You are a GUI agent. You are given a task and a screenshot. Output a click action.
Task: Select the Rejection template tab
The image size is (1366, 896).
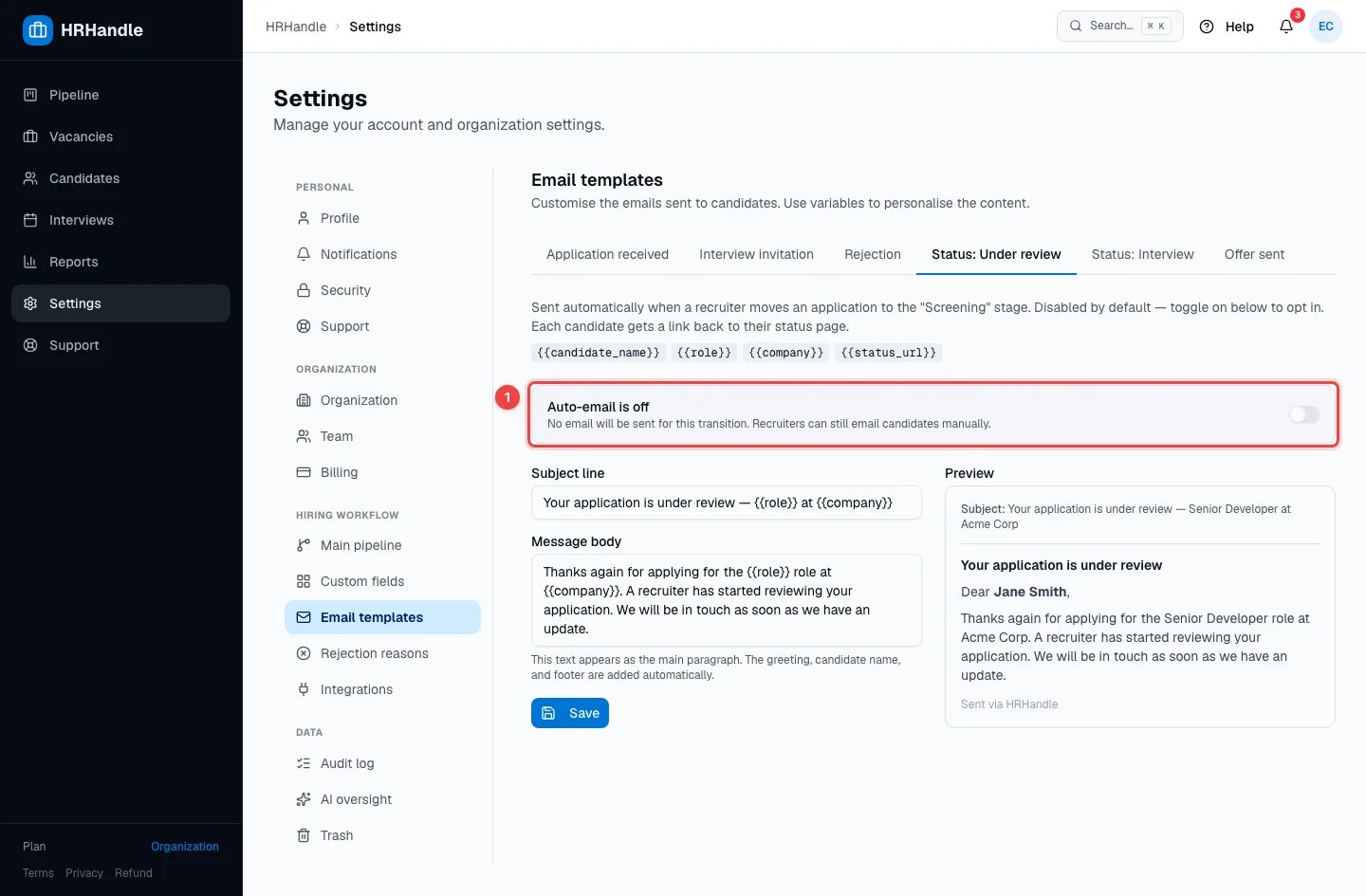click(873, 254)
